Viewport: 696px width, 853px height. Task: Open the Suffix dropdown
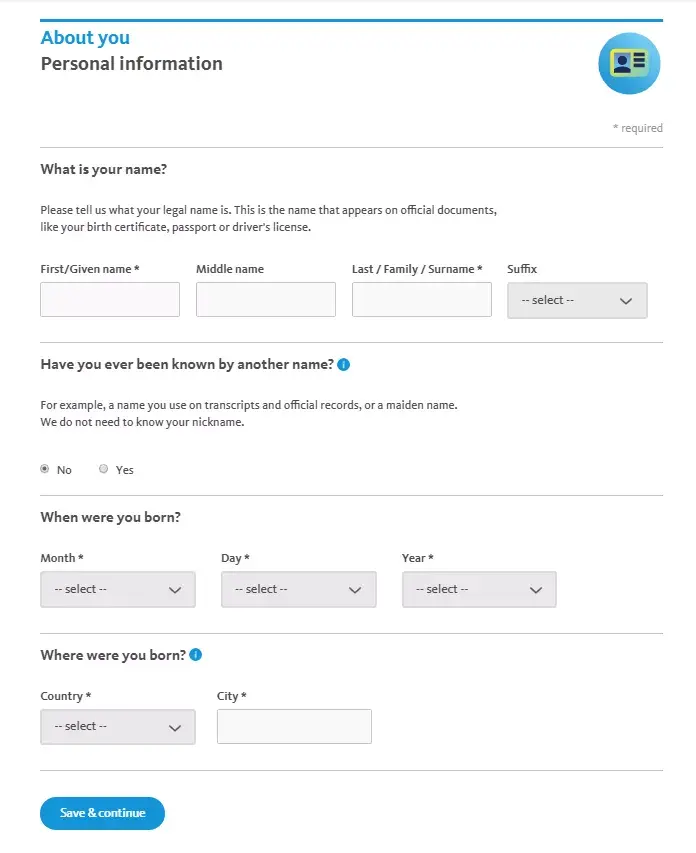pos(577,300)
